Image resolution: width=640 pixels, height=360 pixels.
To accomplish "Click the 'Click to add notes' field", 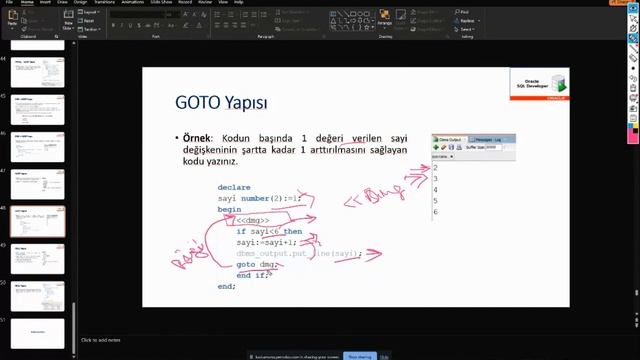I will 100,340.
